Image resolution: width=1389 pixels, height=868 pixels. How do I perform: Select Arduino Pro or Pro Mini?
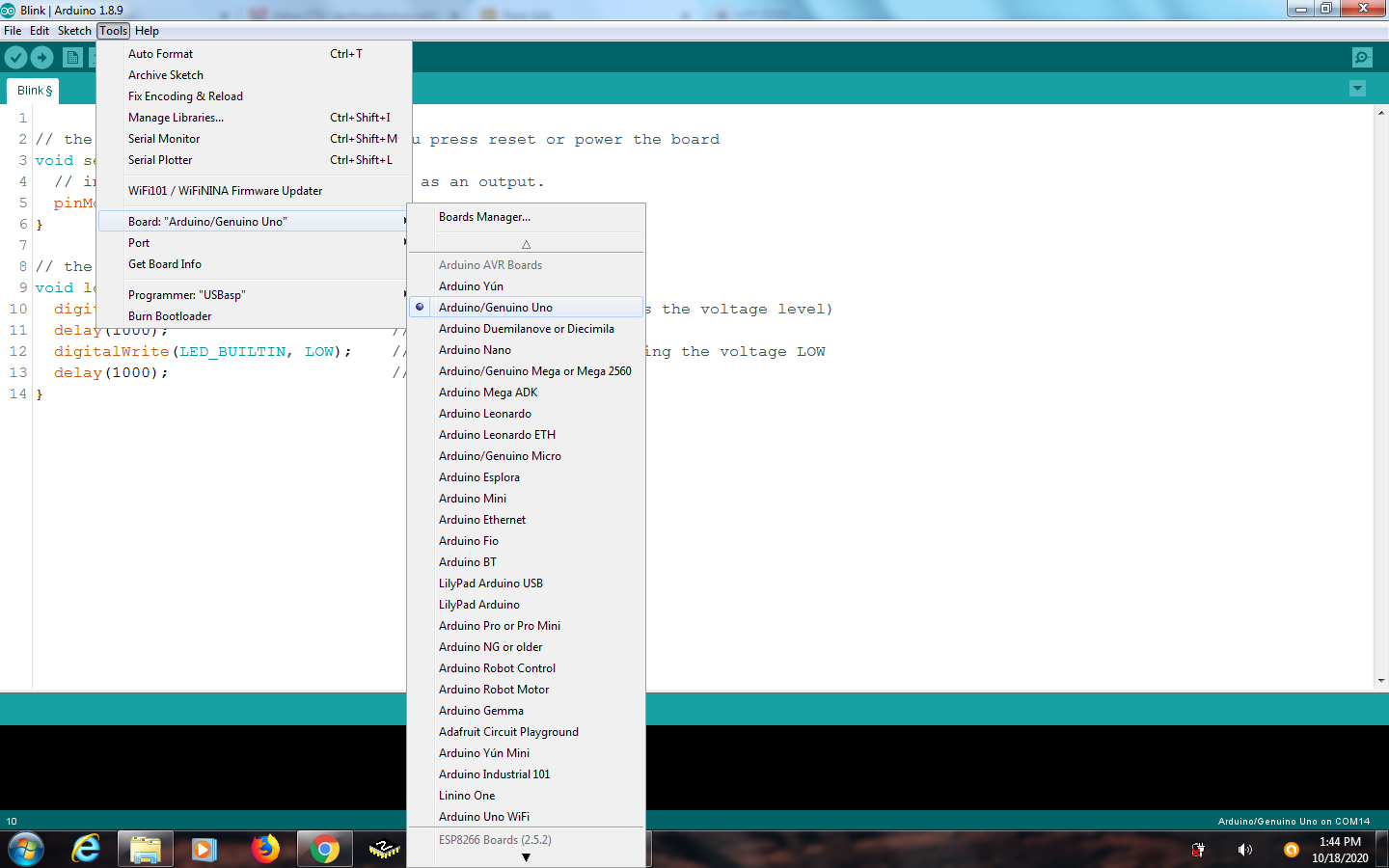pyautogui.click(x=526, y=626)
